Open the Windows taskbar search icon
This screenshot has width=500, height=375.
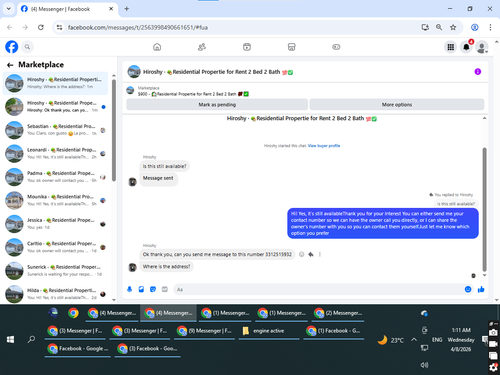31,340
